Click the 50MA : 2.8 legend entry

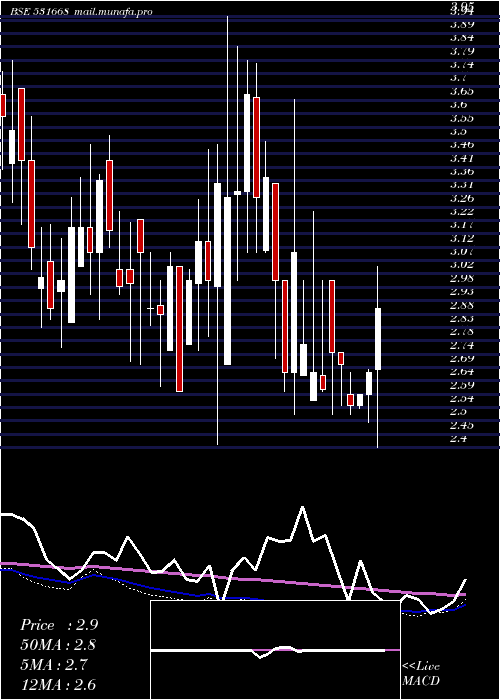[58, 645]
